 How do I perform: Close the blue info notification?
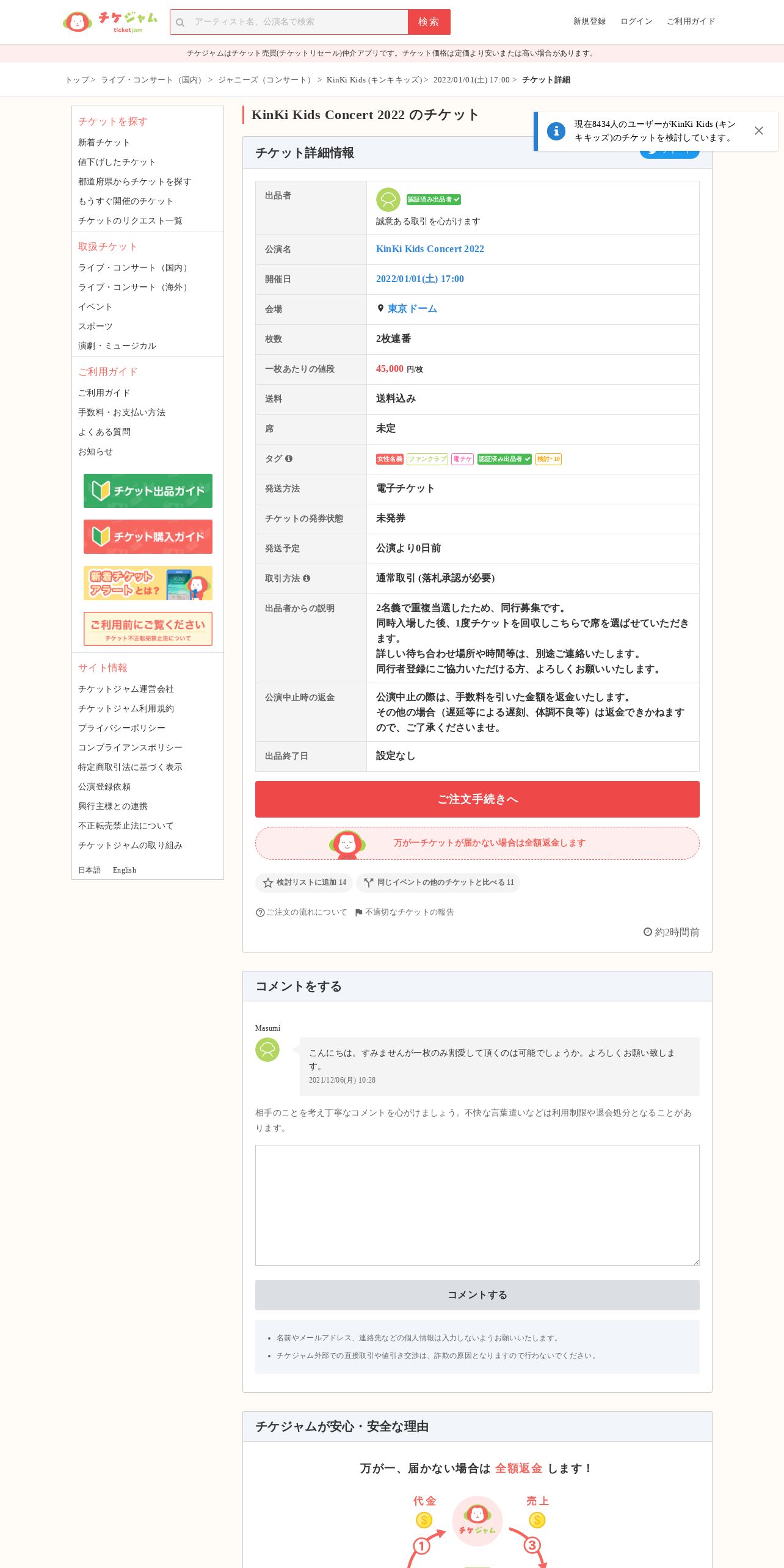click(x=758, y=131)
